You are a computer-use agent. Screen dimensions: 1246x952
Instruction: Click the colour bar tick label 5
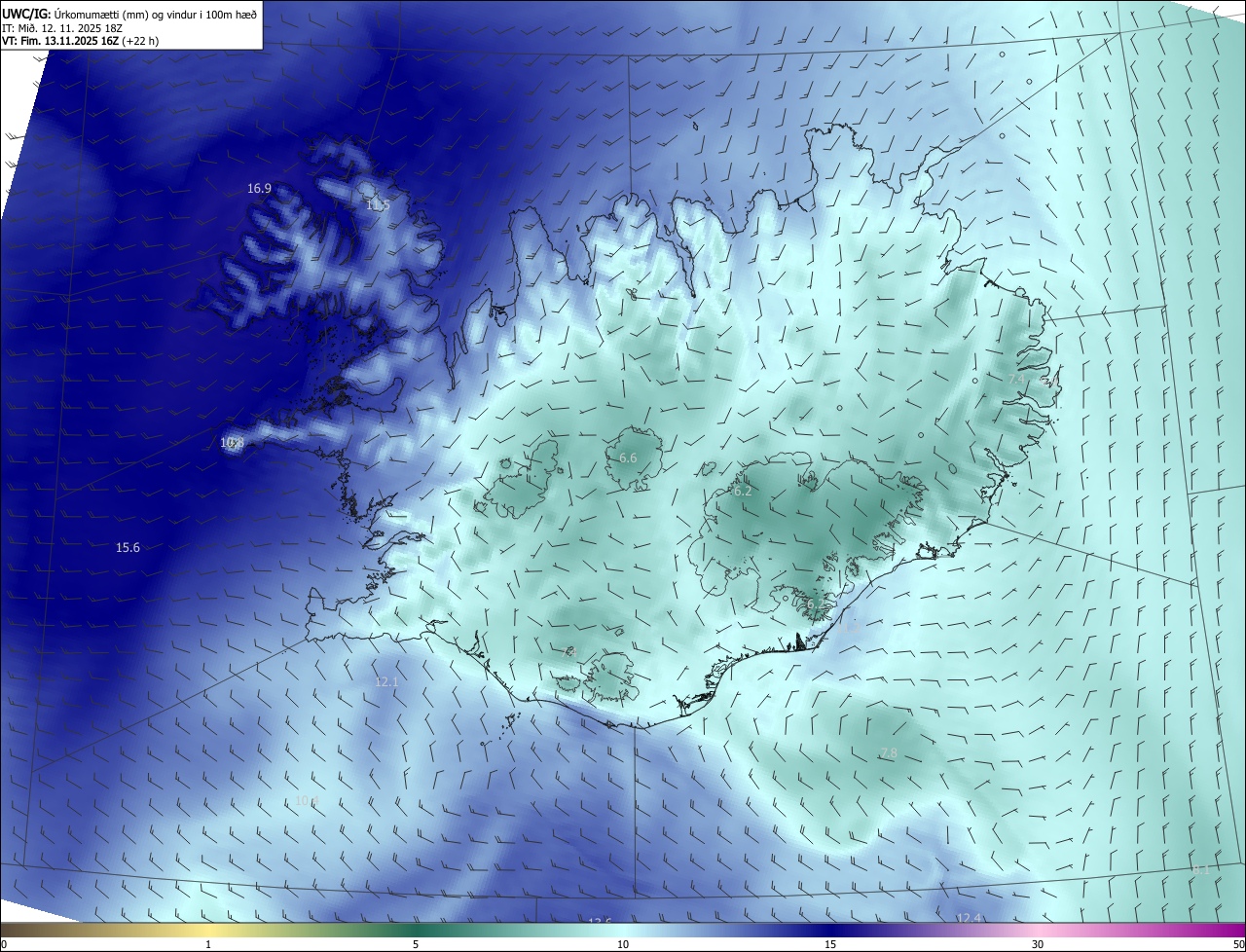pos(416,944)
